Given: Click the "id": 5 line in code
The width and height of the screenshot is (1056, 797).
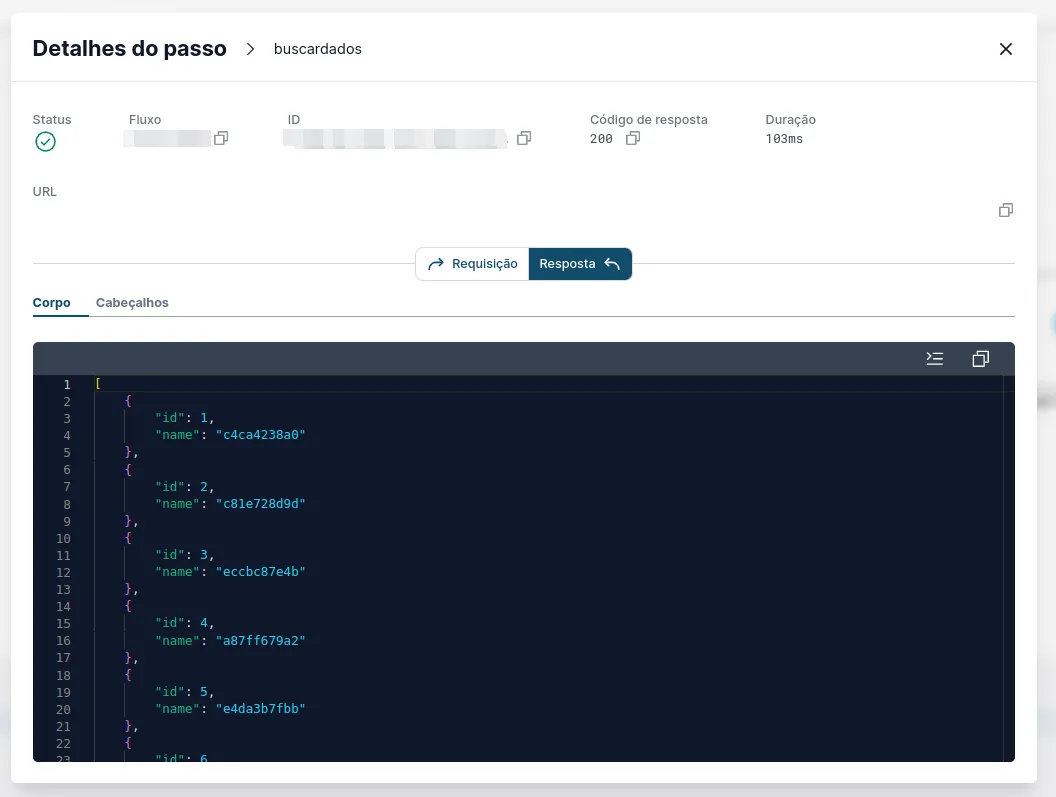Looking at the screenshot, I should click(185, 692).
